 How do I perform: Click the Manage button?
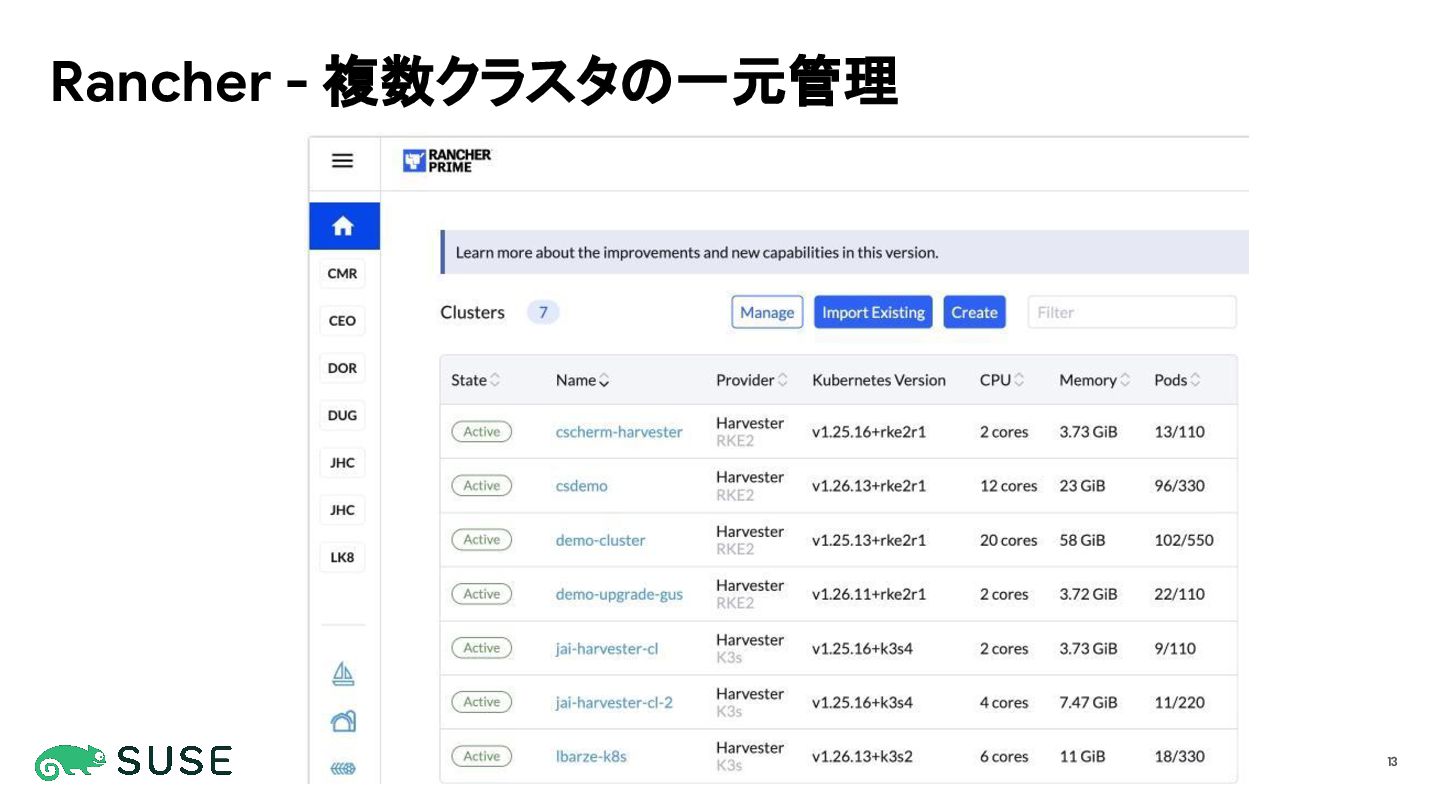point(767,312)
